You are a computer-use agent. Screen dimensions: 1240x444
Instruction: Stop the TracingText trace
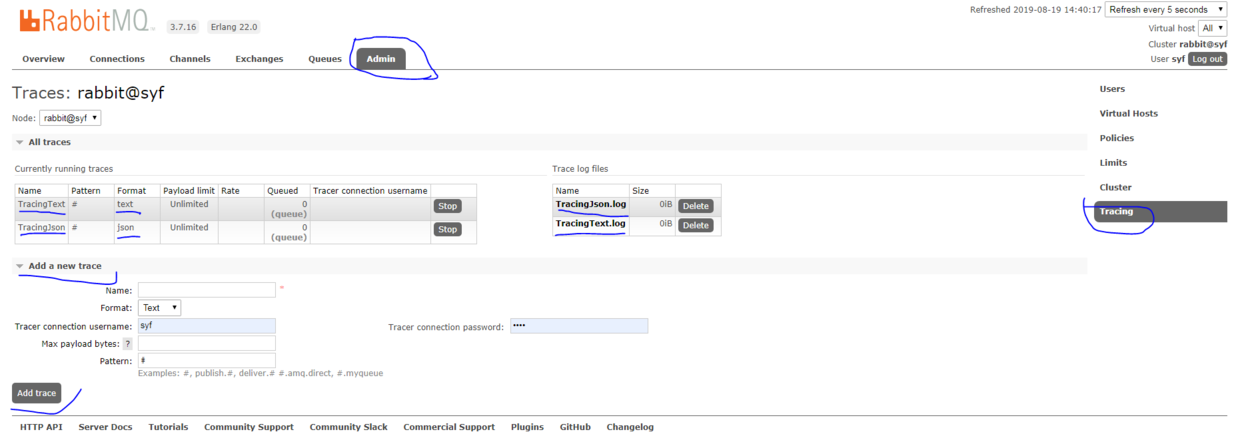click(x=447, y=206)
